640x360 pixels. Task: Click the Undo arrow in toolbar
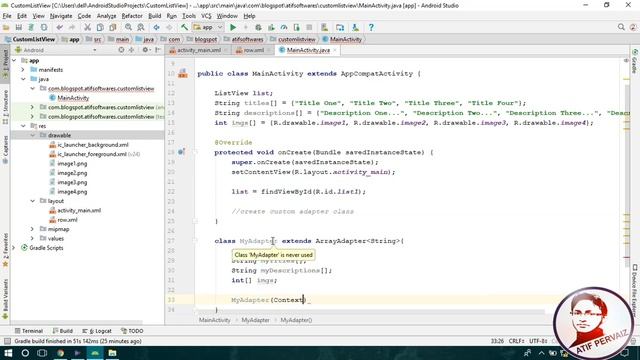pos(60,27)
